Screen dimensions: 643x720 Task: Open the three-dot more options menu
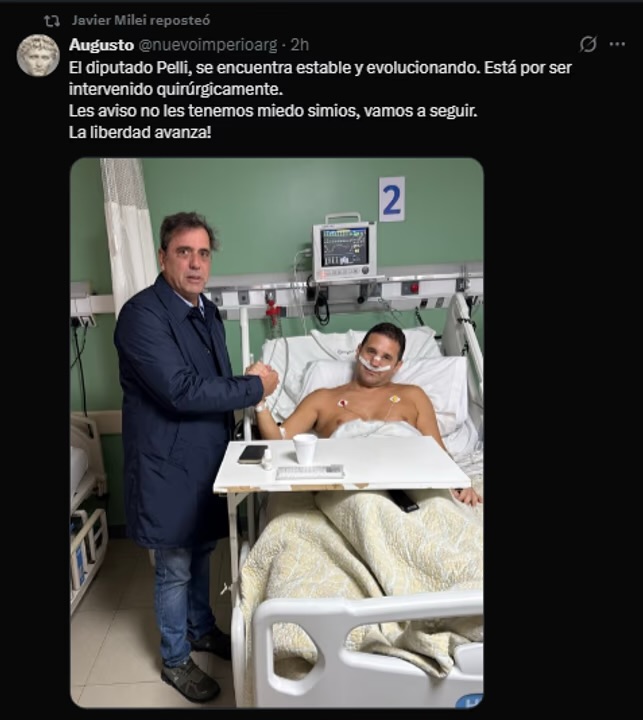tap(617, 45)
